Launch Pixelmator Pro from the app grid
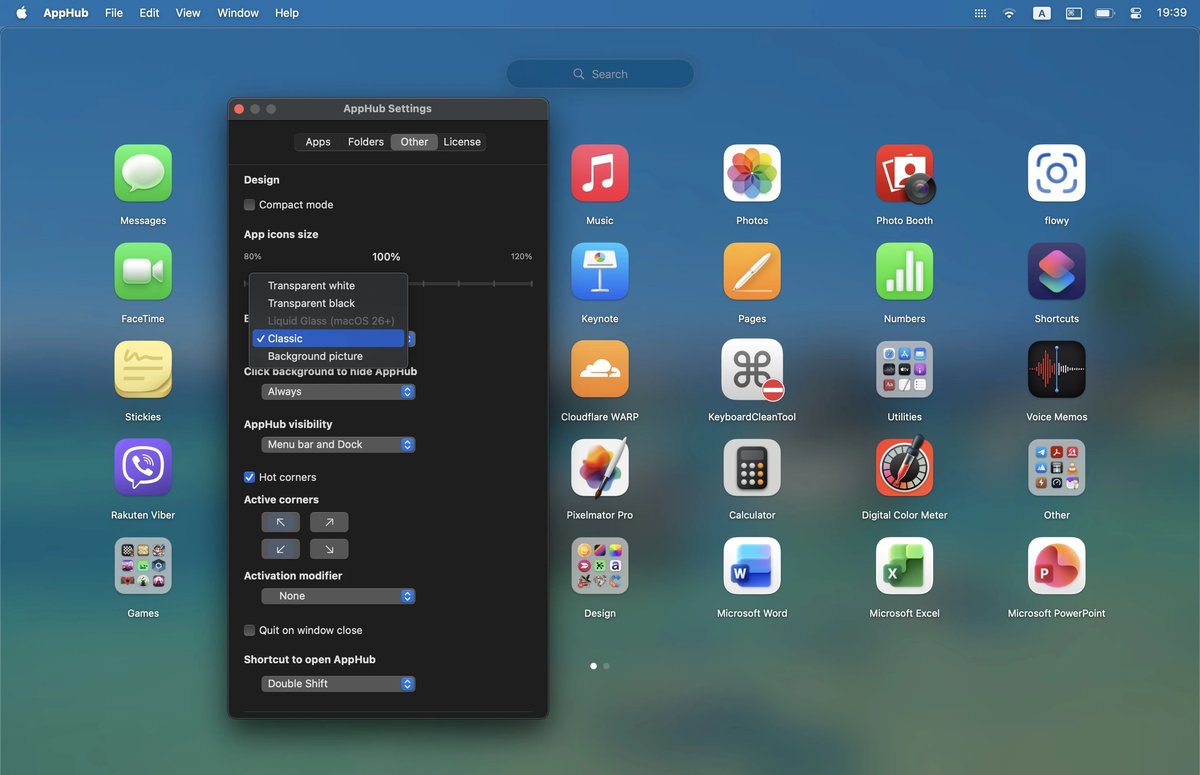 (x=600, y=467)
